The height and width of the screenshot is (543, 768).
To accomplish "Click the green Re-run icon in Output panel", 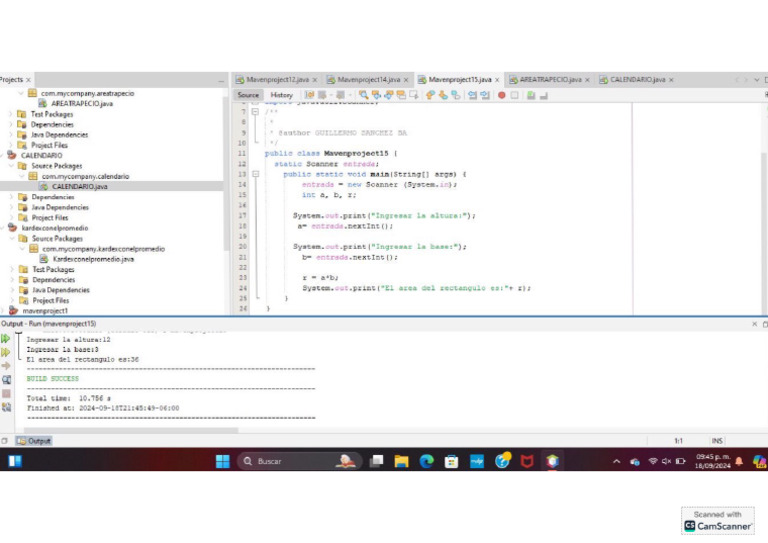I will (x=7, y=340).
